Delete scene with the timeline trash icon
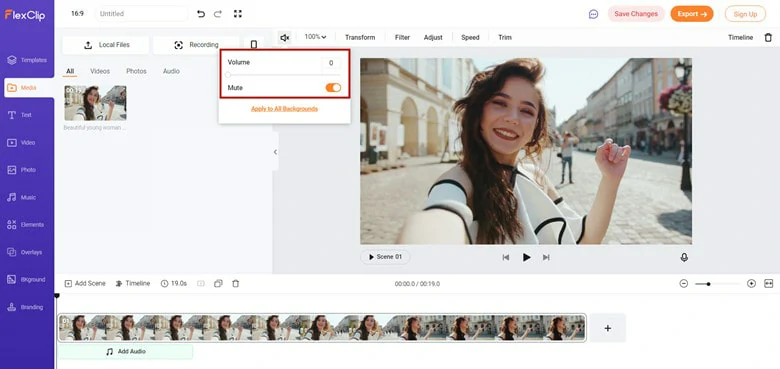 (236, 283)
